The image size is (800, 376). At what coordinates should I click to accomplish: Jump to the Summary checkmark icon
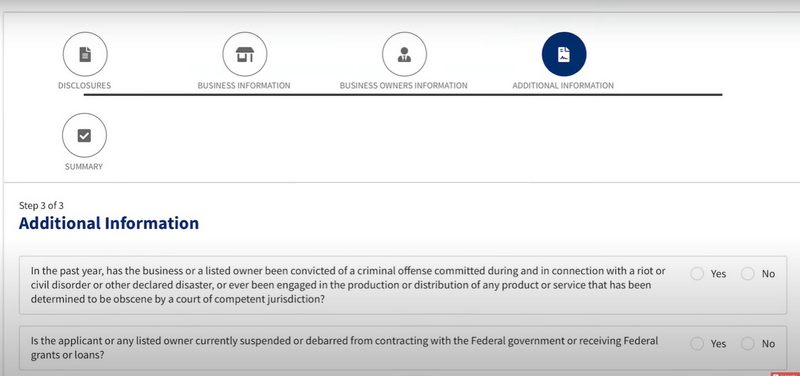pos(84,135)
